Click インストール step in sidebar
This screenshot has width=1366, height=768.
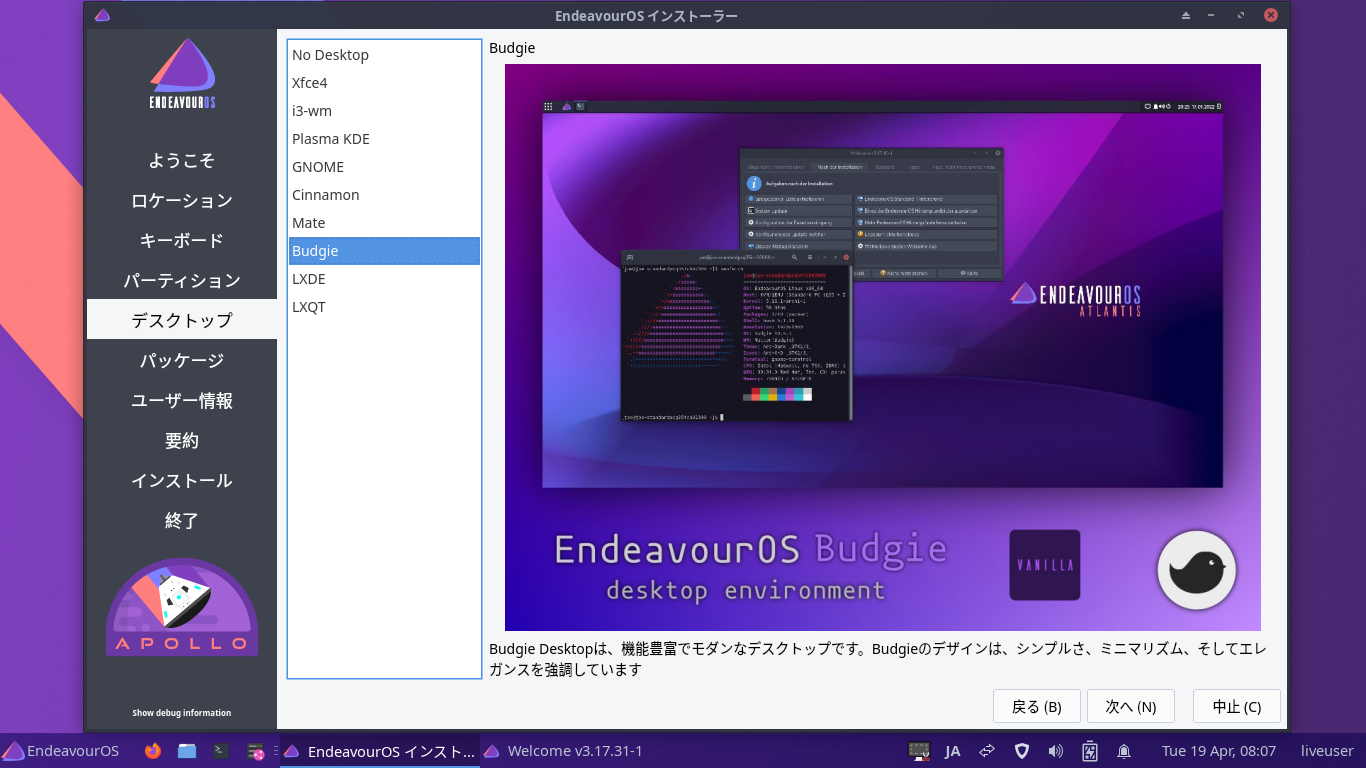[x=182, y=480]
